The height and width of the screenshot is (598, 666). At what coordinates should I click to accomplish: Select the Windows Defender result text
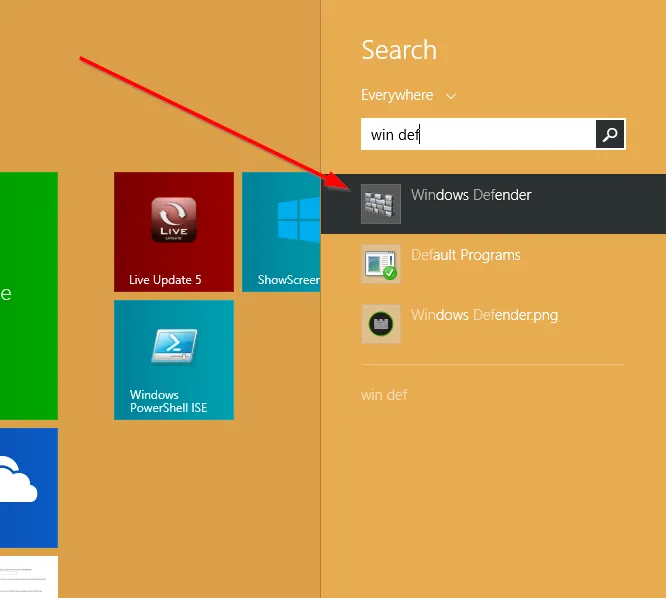point(471,195)
